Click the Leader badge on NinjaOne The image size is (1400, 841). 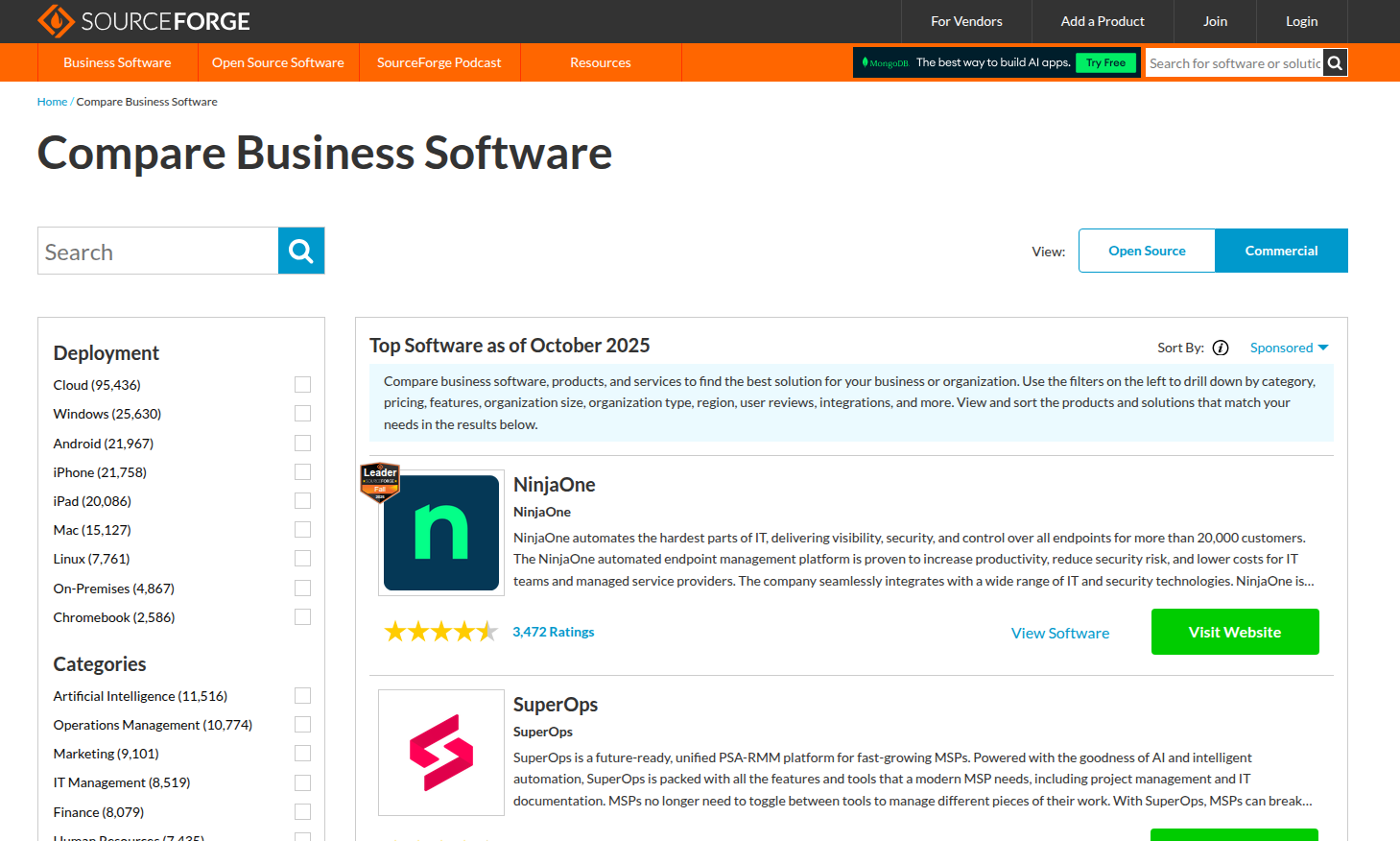tap(380, 482)
